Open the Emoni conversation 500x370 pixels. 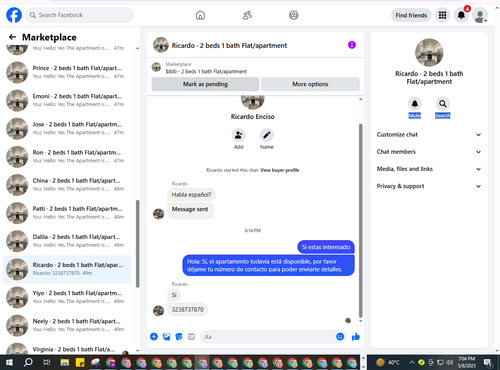pyautogui.click(x=67, y=100)
